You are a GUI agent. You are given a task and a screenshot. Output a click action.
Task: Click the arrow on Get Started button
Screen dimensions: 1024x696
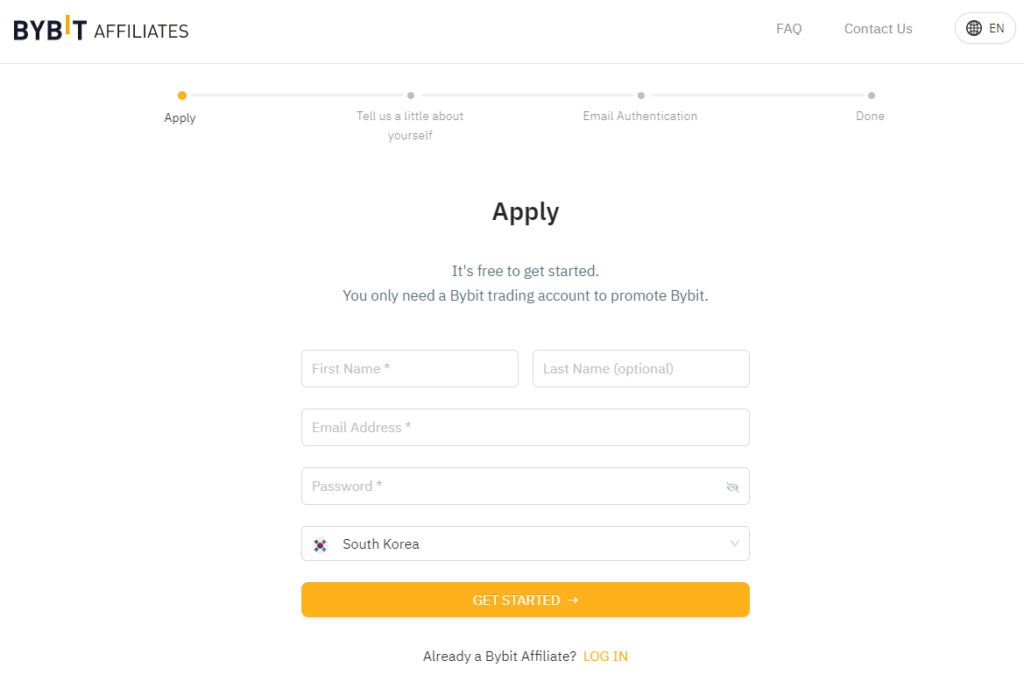573,600
